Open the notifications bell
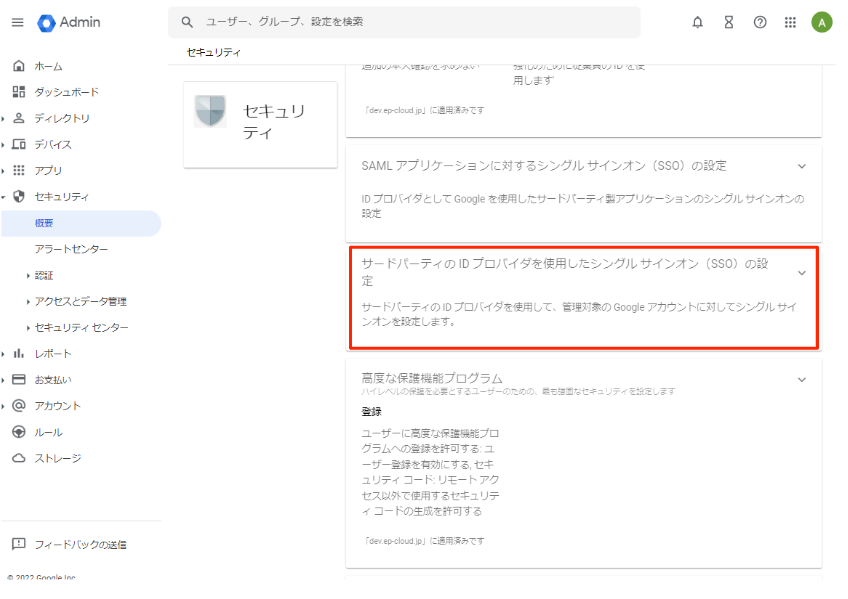Viewport: 848px width, 599px height. click(x=698, y=22)
